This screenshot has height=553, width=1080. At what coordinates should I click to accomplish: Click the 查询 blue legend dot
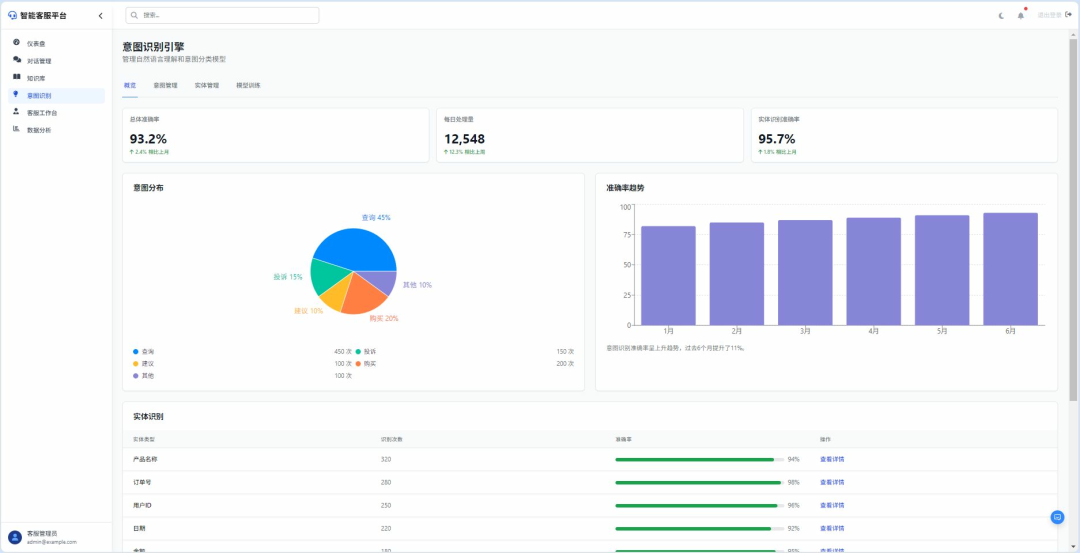(x=135, y=351)
